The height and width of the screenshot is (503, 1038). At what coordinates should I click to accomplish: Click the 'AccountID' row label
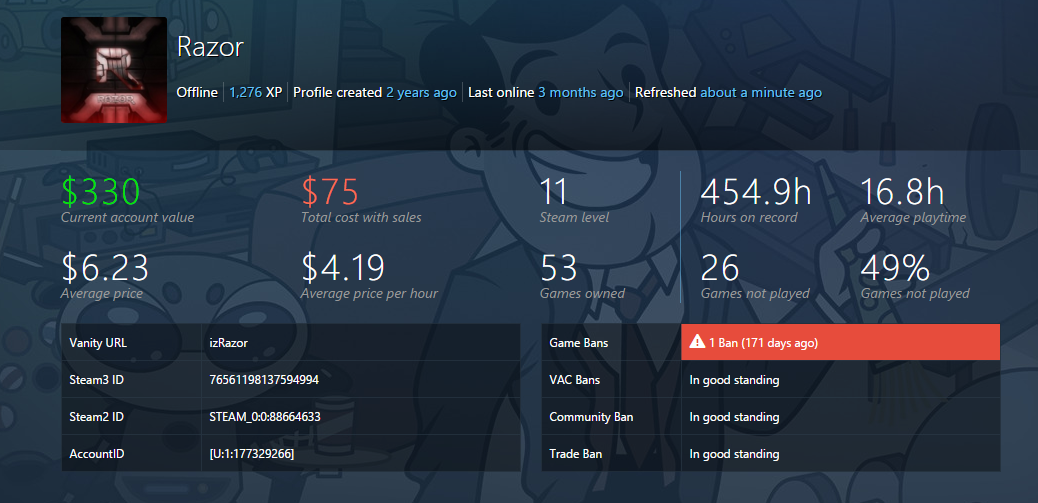(97, 454)
